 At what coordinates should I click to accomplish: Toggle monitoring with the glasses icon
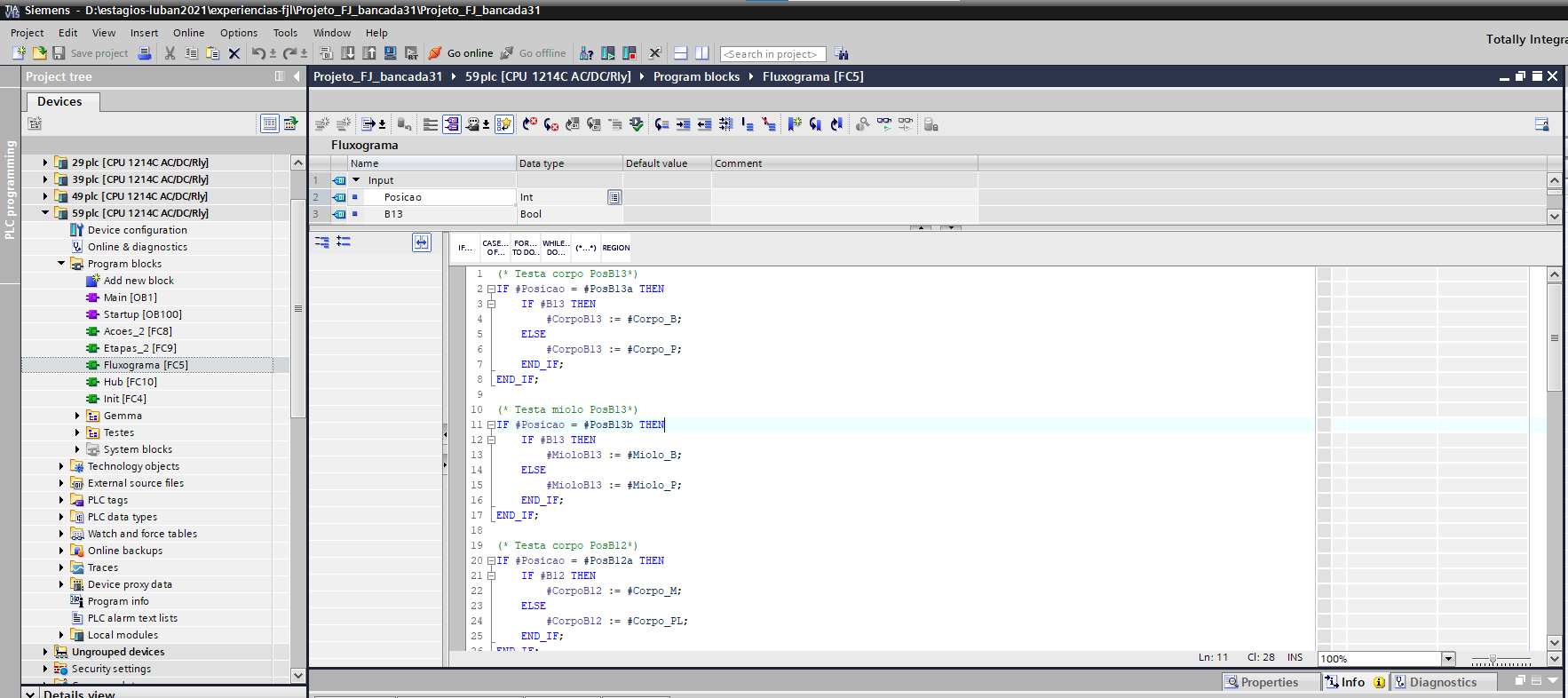pos(884,124)
